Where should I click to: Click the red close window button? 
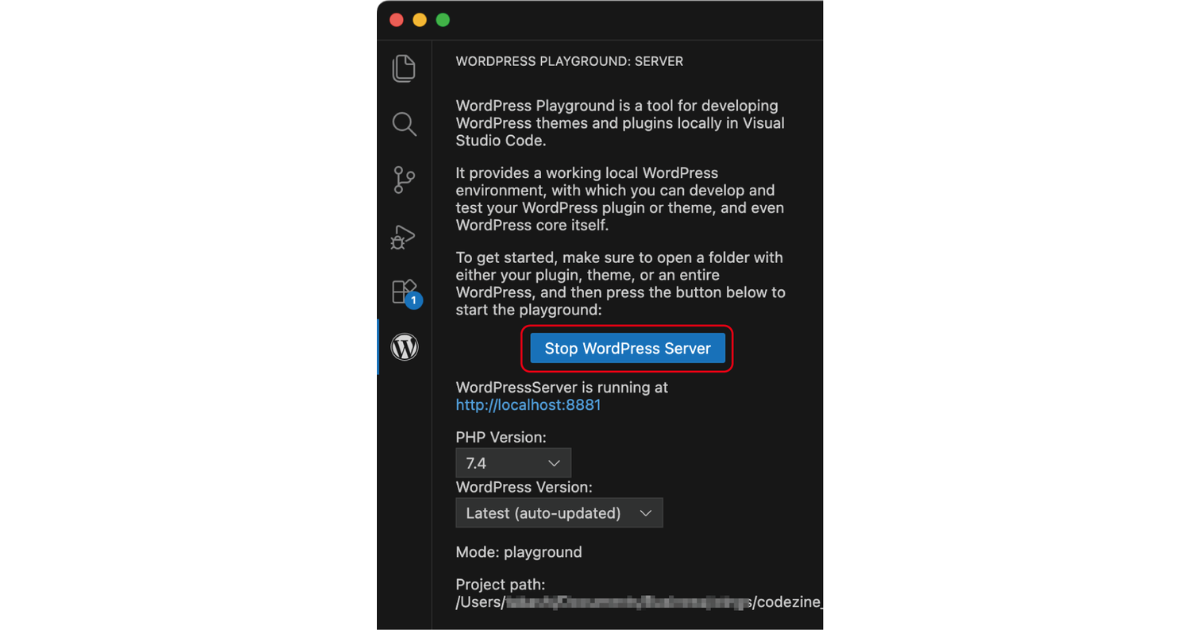(x=397, y=20)
